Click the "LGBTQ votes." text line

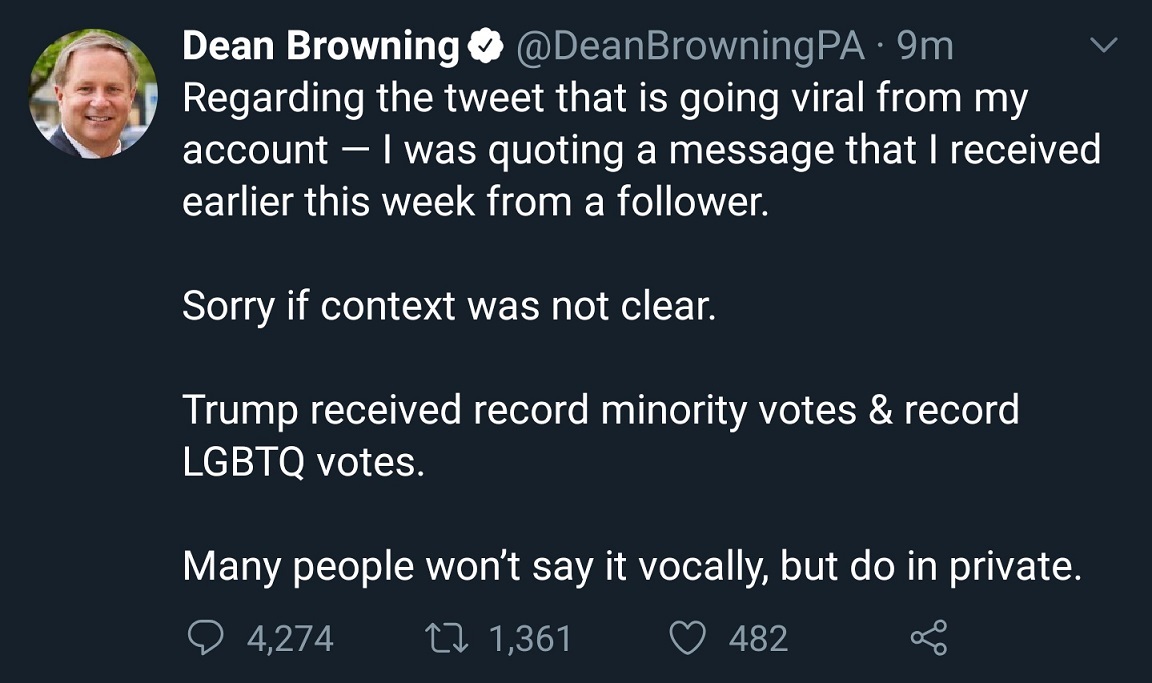click(x=303, y=462)
